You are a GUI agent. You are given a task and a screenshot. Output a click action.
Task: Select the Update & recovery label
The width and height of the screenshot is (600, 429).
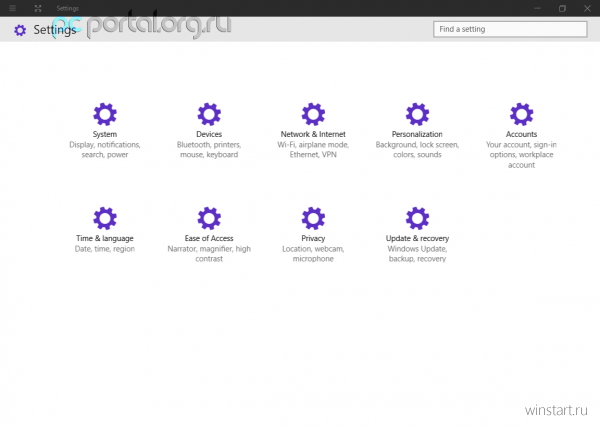(x=417, y=238)
